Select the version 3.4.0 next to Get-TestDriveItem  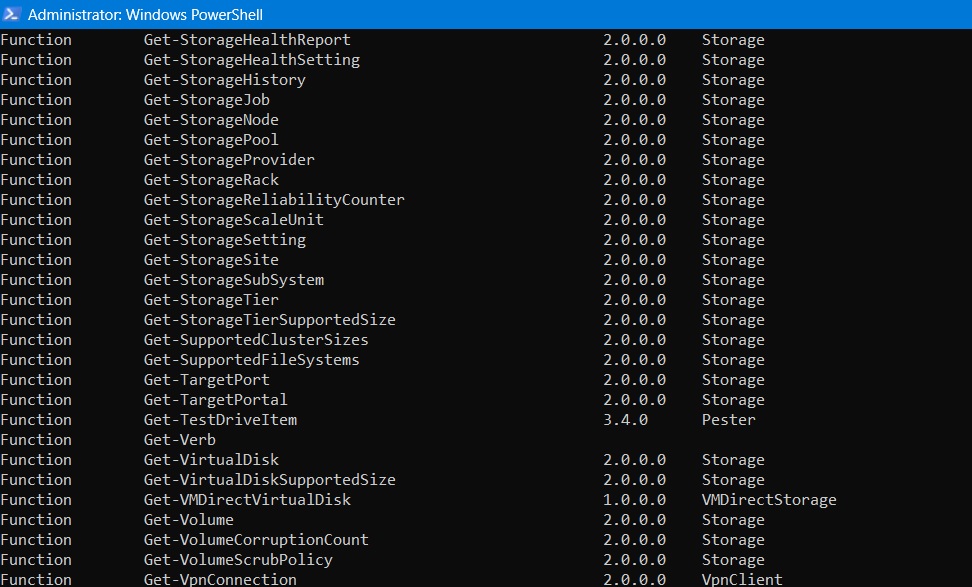(625, 419)
